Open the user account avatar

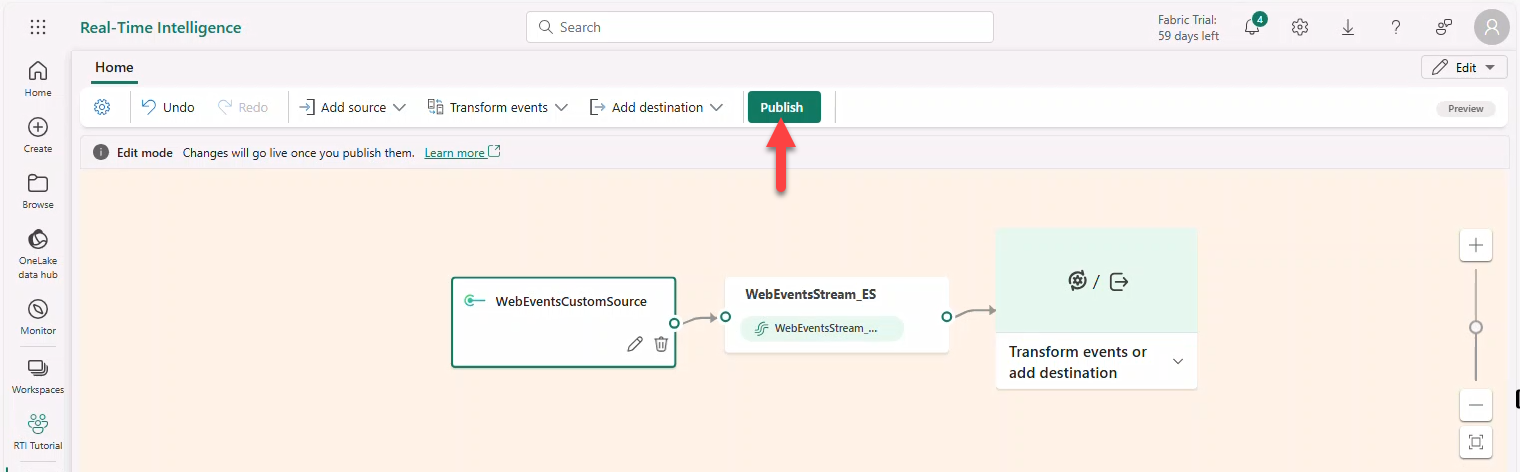pos(1492,27)
